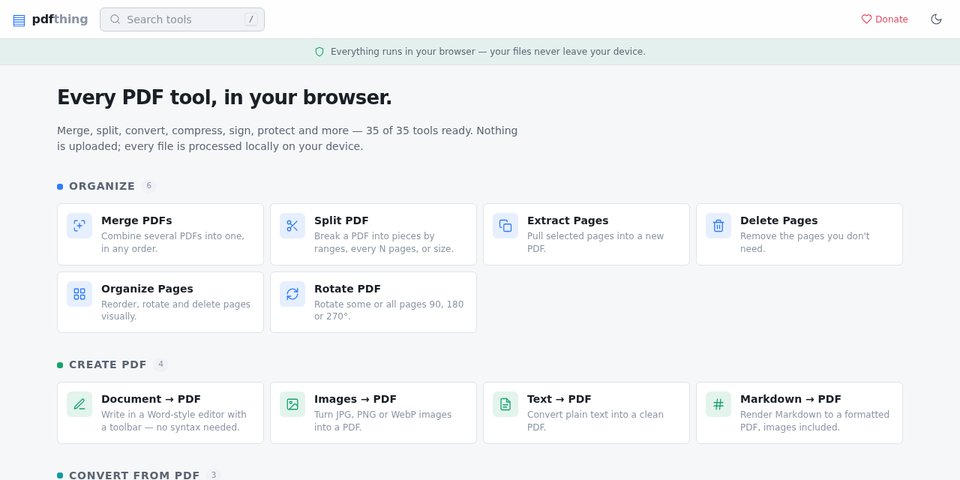Click the Images → PDF picture icon
The height and width of the screenshot is (480, 960).
point(293,405)
